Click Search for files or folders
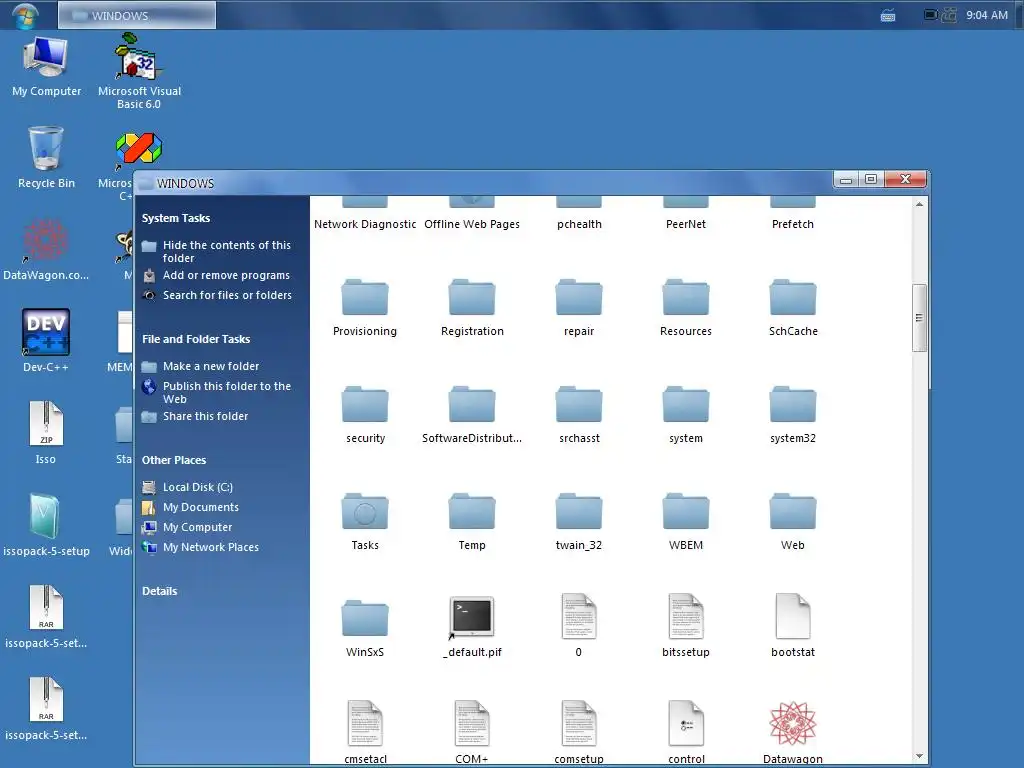This screenshot has height=768, width=1024. pyautogui.click(x=227, y=295)
